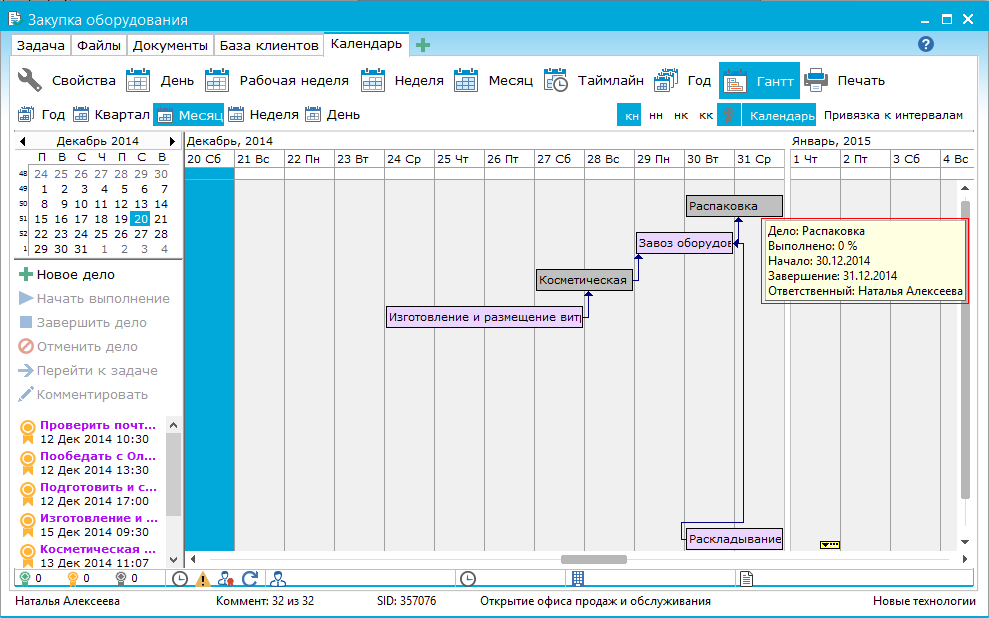Click Начать выполнение
989x618 pixels.
(95, 298)
